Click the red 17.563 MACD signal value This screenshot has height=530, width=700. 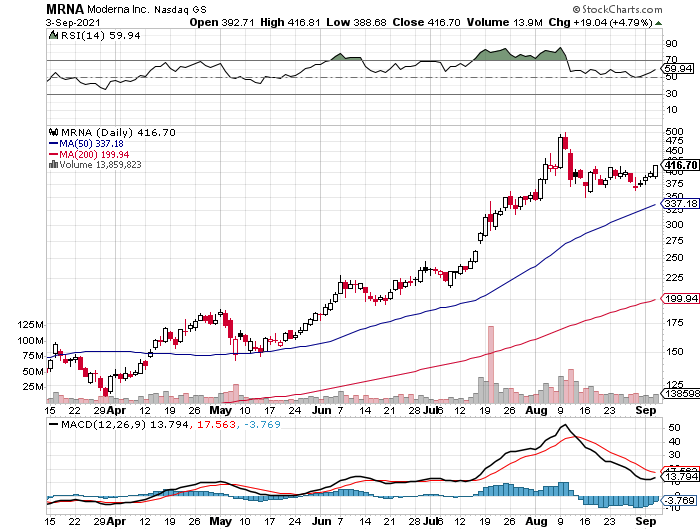(216, 424)
